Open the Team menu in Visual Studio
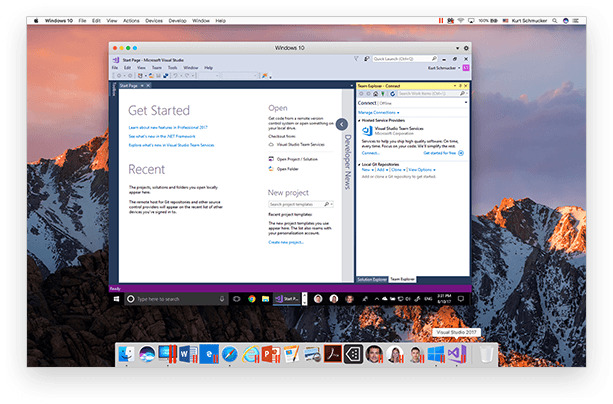The width and height of the screenshot is (613, 404). [x=157, y=68]
